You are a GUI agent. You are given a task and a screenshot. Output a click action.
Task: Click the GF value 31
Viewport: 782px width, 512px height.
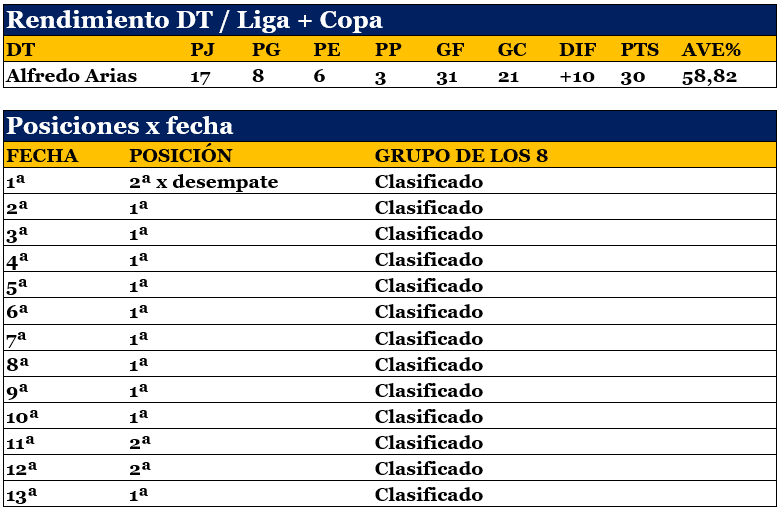pos(446,76)
